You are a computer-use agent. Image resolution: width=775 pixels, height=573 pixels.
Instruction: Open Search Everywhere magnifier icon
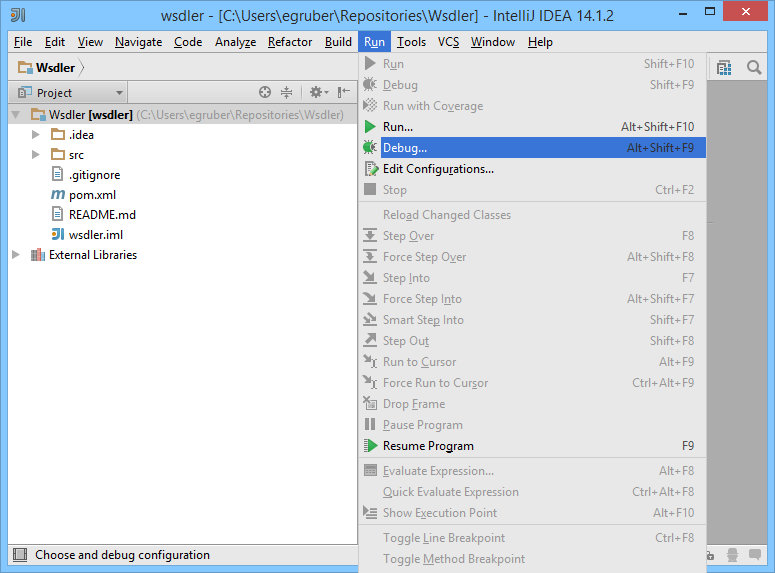tap(754, 67)
